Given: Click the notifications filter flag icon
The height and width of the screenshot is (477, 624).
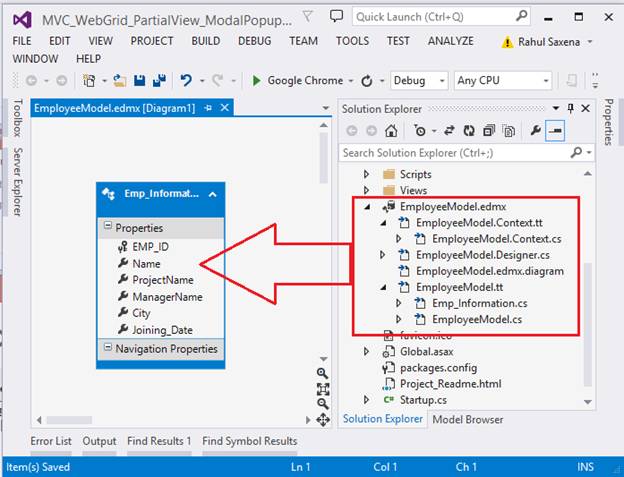Looking at the screenshot, I should (307, 17).
